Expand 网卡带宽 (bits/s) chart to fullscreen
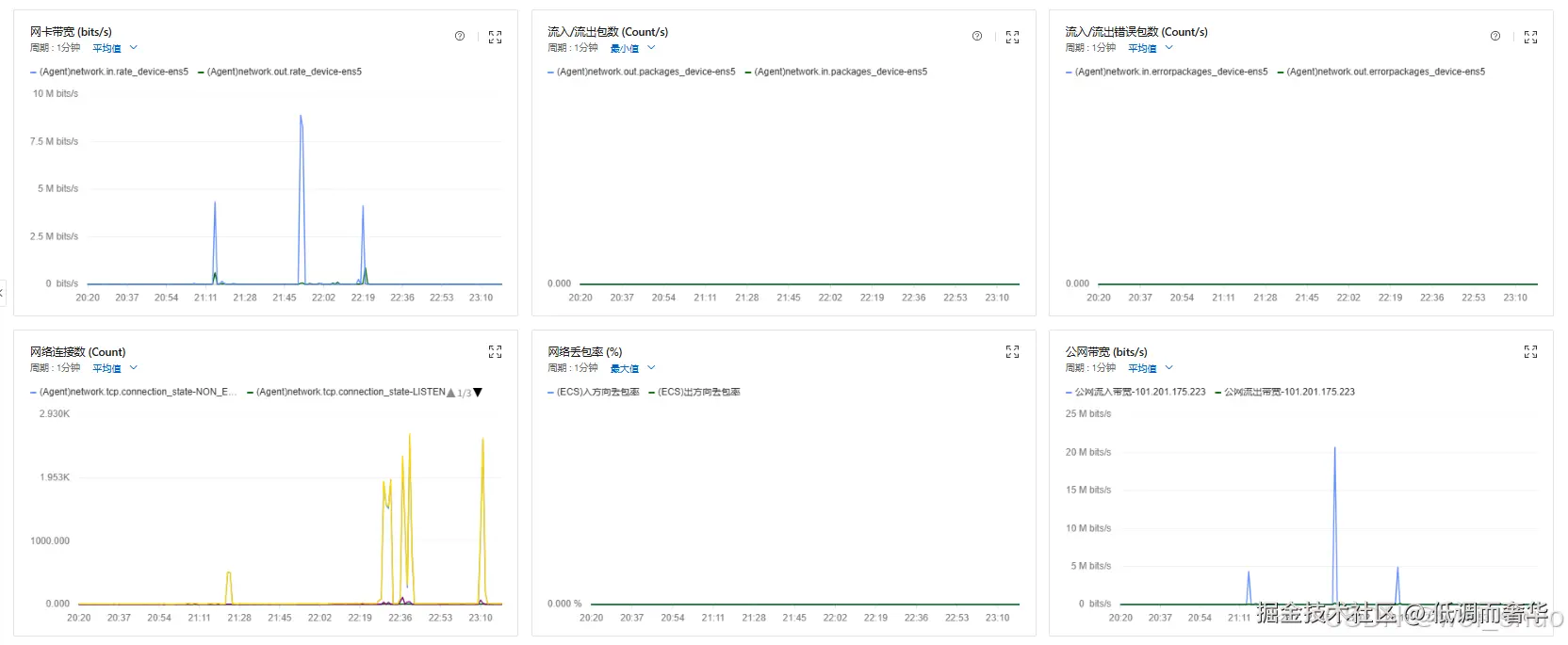Image resolution: width=1568 pixels, height=645 pixels. coord(496,37)
